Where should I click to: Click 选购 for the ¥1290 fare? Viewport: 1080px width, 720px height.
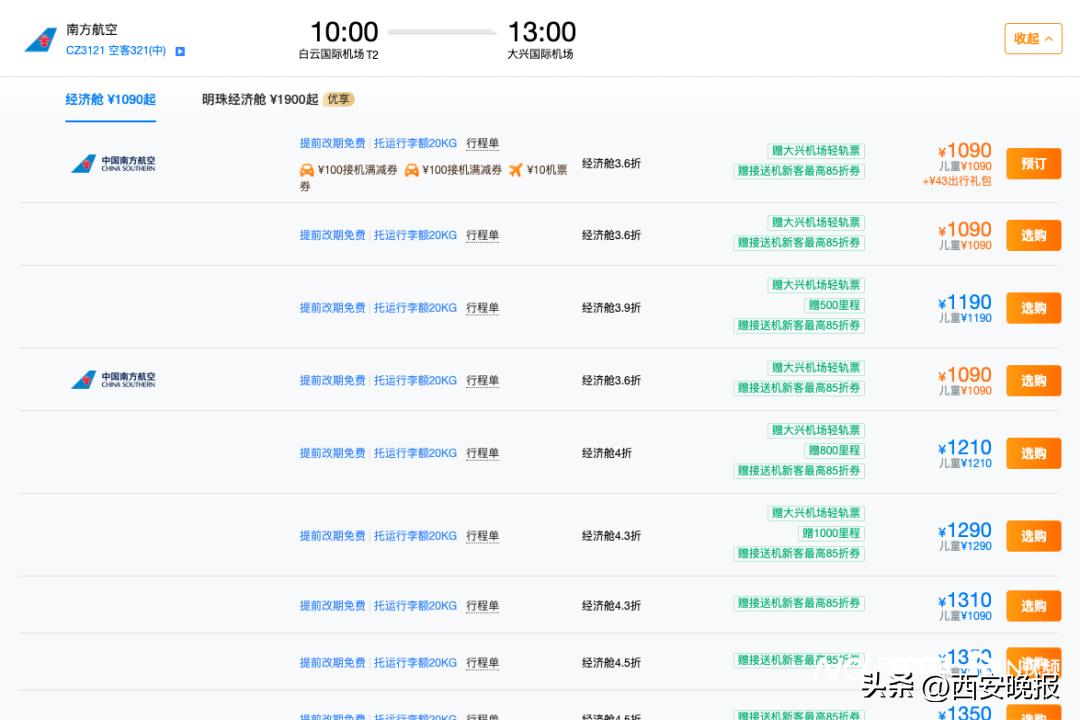click(x=1033, y=536)
